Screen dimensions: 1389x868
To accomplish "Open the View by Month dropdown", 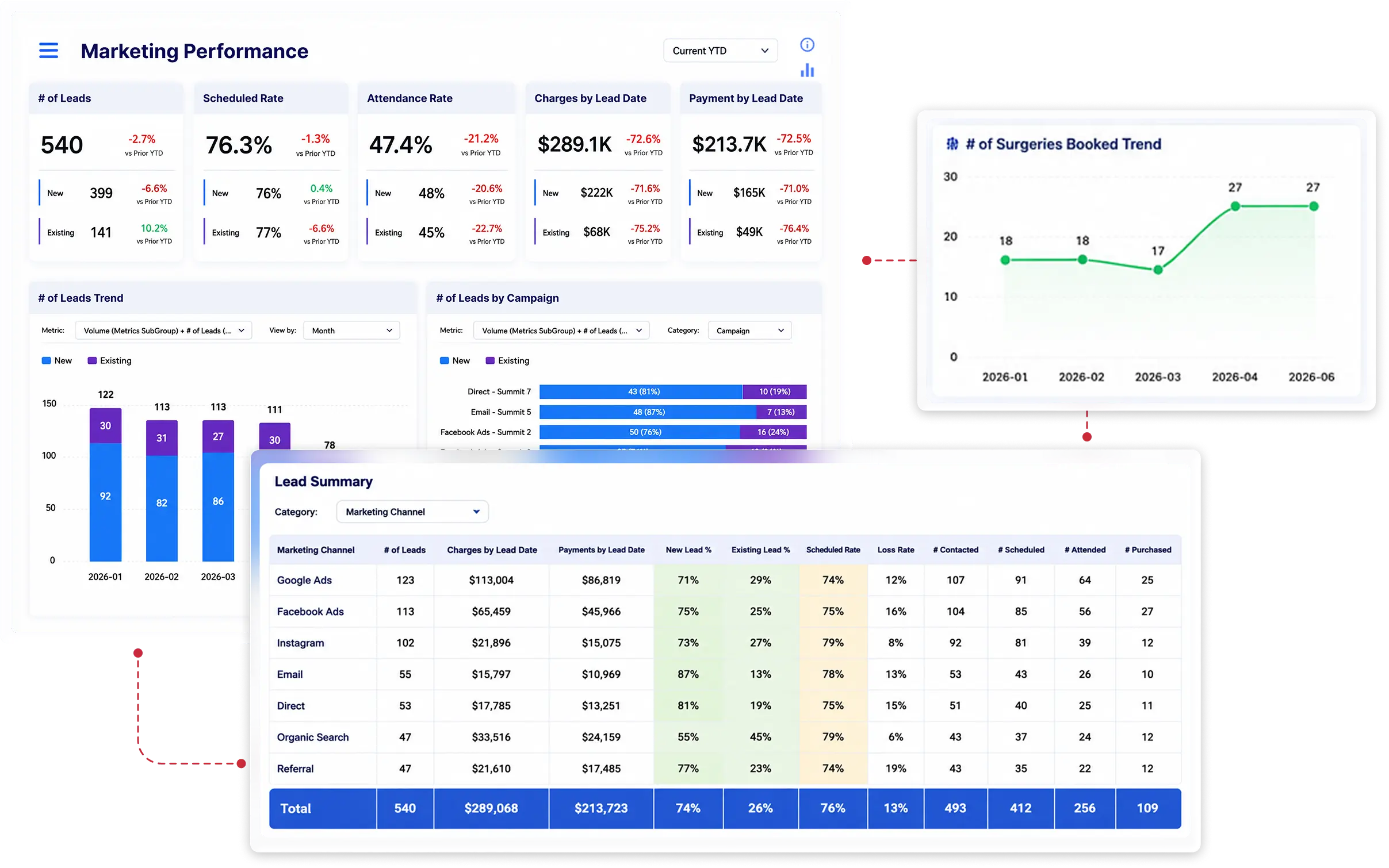I will click(351, 331).
